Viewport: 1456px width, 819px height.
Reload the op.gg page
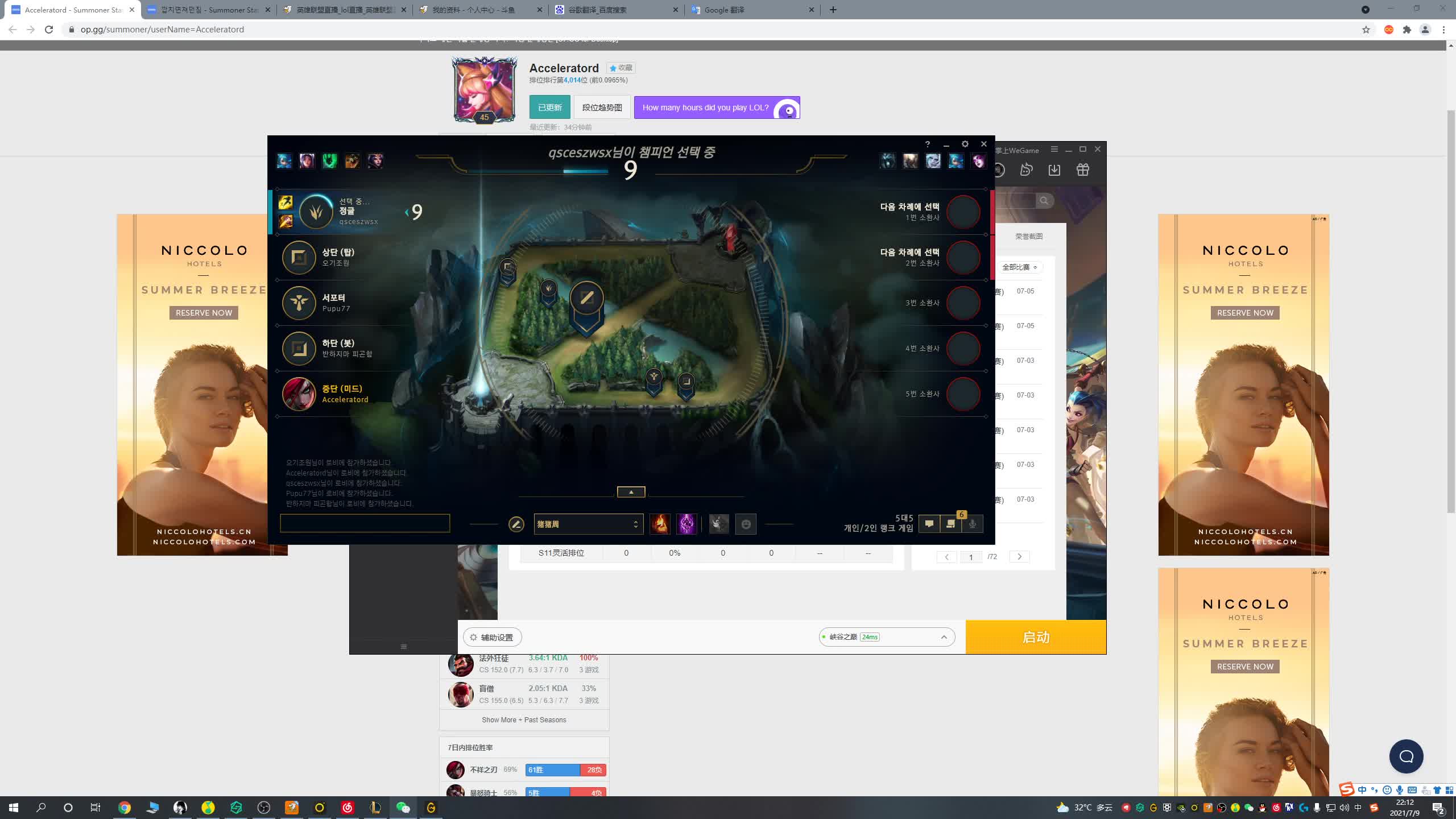49,30
